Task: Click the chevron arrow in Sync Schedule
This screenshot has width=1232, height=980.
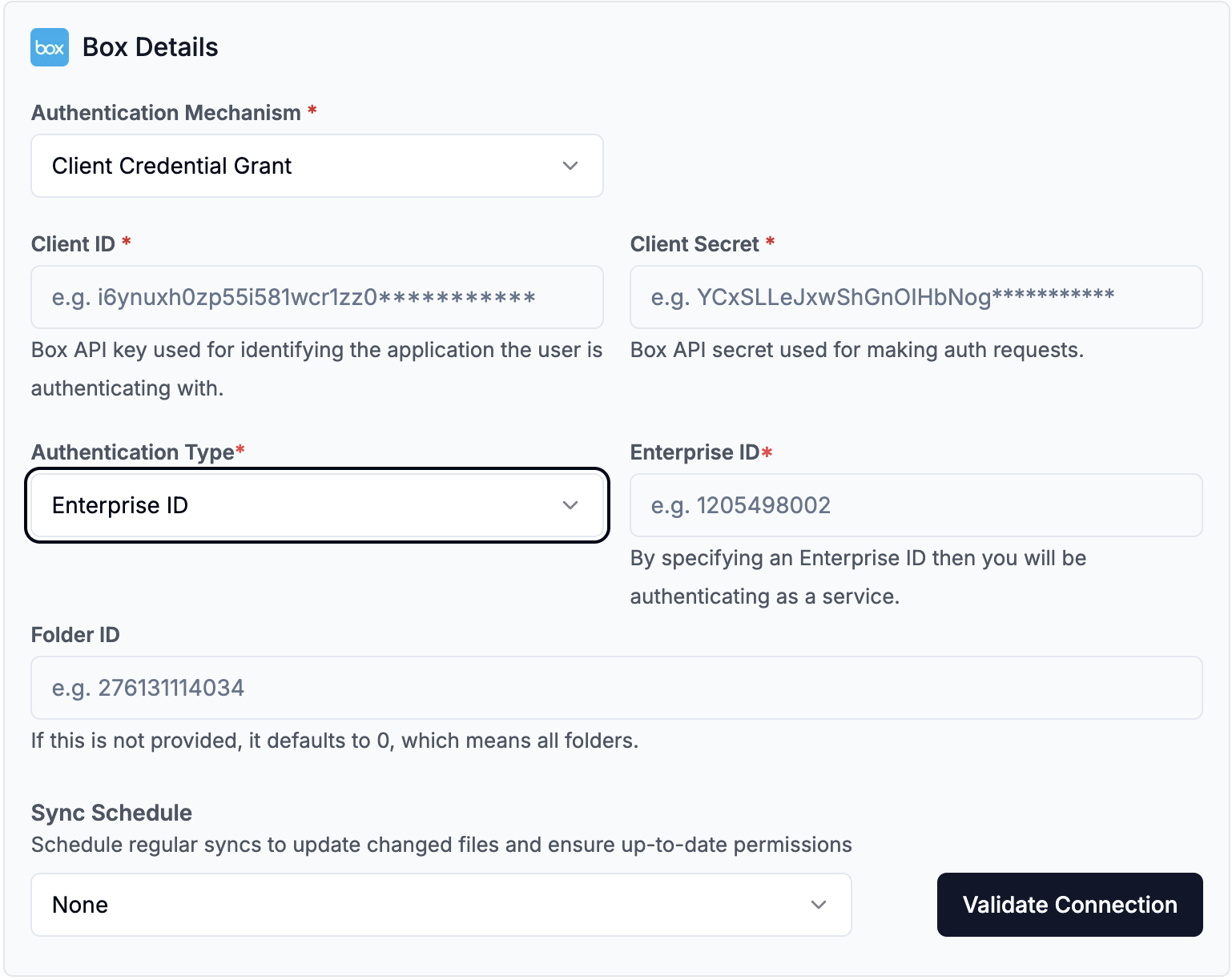Action: [819, 905]
